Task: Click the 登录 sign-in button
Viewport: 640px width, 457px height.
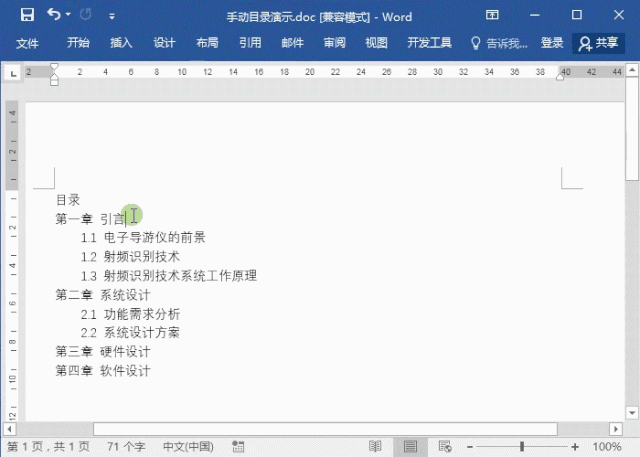Action: point(552,43)
